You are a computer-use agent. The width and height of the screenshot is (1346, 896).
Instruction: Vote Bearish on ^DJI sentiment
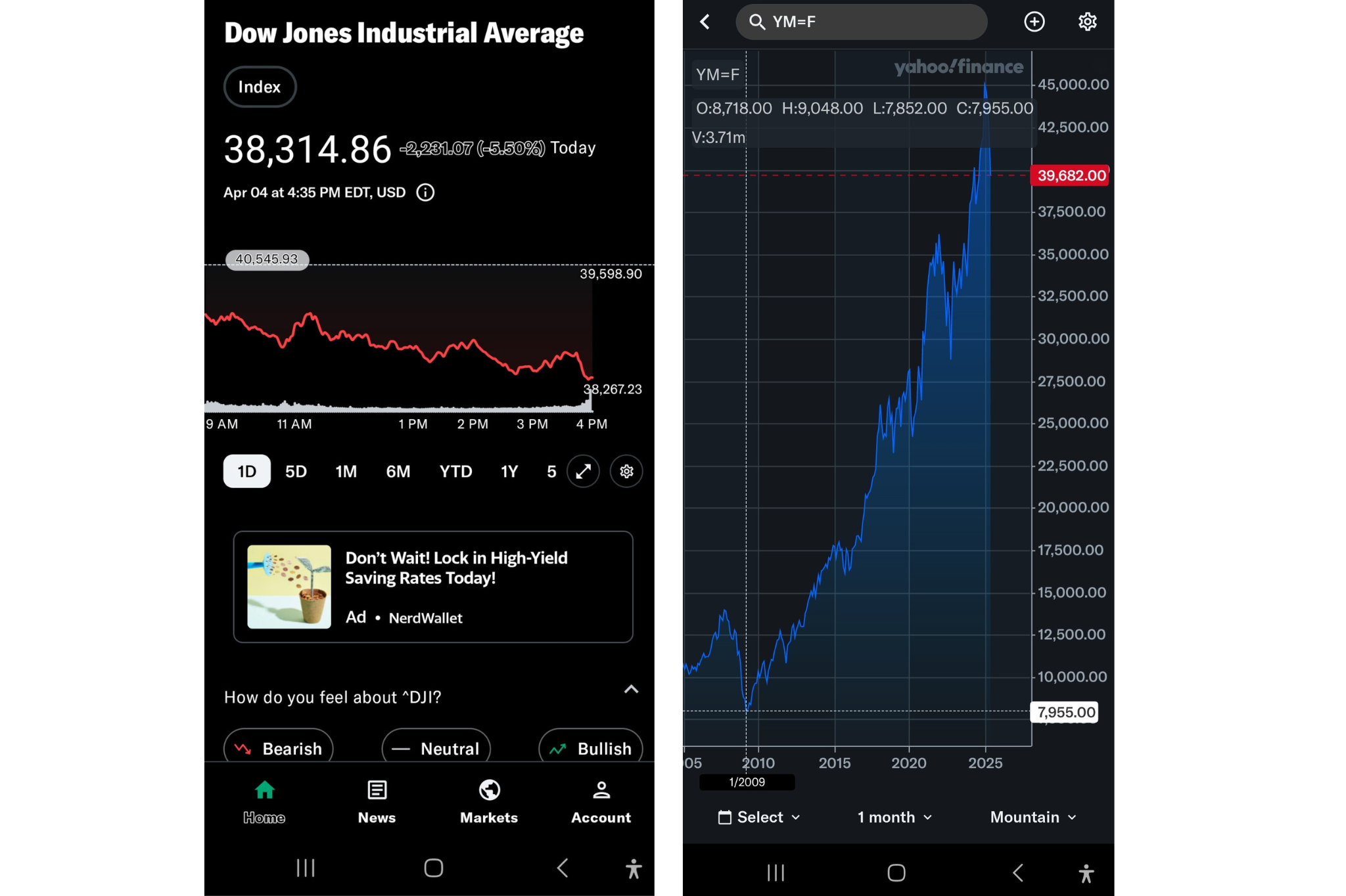point(279,748)
